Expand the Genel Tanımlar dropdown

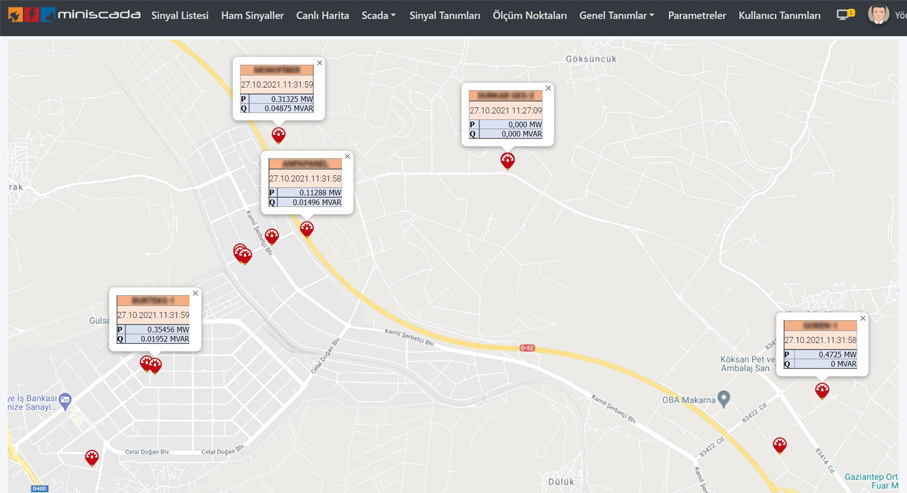pos(616,16)
